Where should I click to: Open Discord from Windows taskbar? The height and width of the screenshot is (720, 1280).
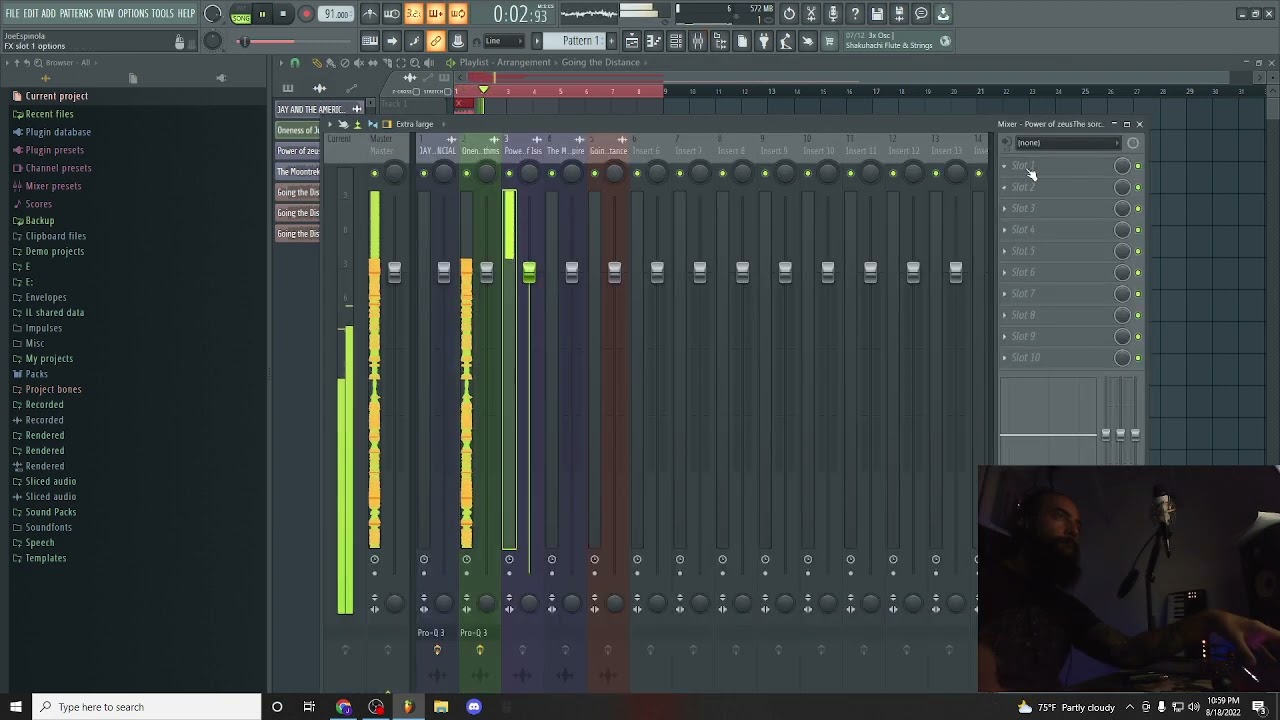point(474,707)
